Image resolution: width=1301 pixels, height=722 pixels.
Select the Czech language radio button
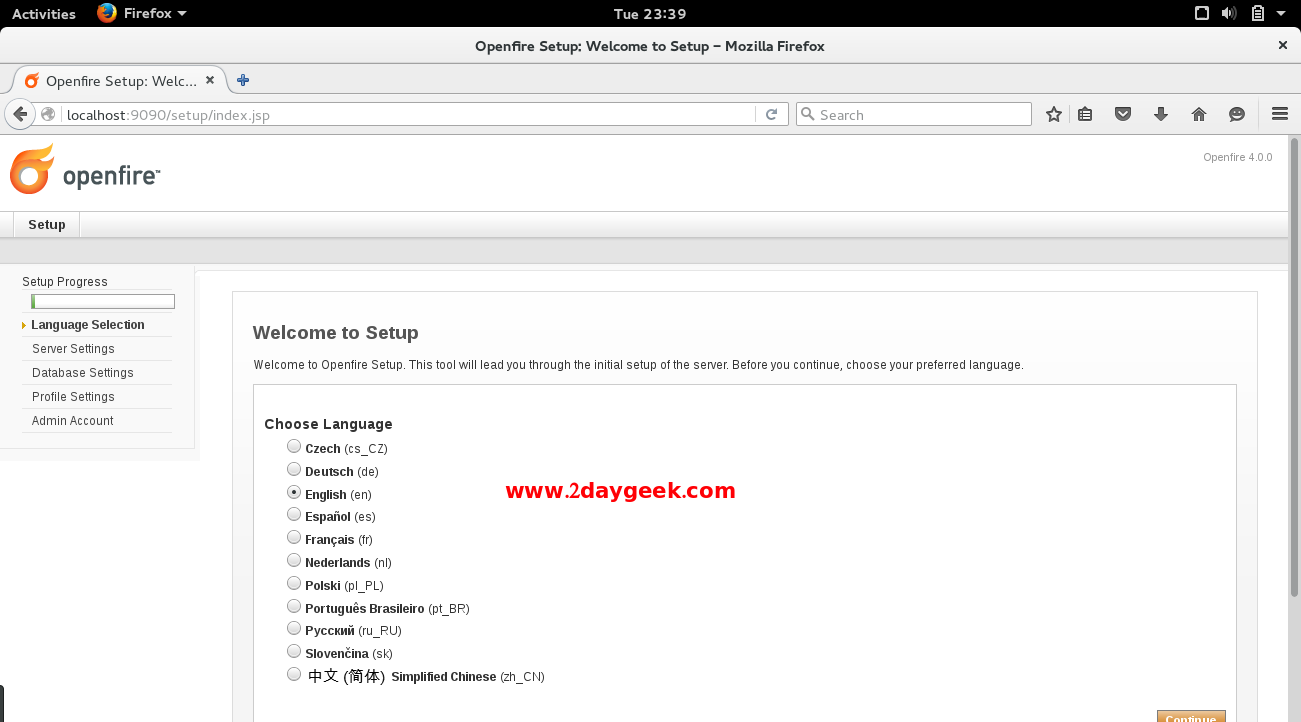(x=294, y=446)
